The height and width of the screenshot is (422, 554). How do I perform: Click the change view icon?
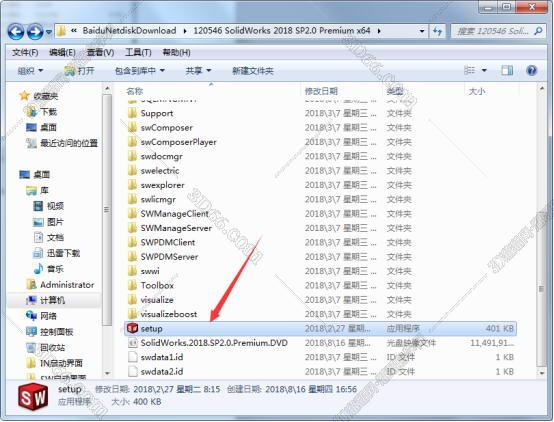[470, 70]
